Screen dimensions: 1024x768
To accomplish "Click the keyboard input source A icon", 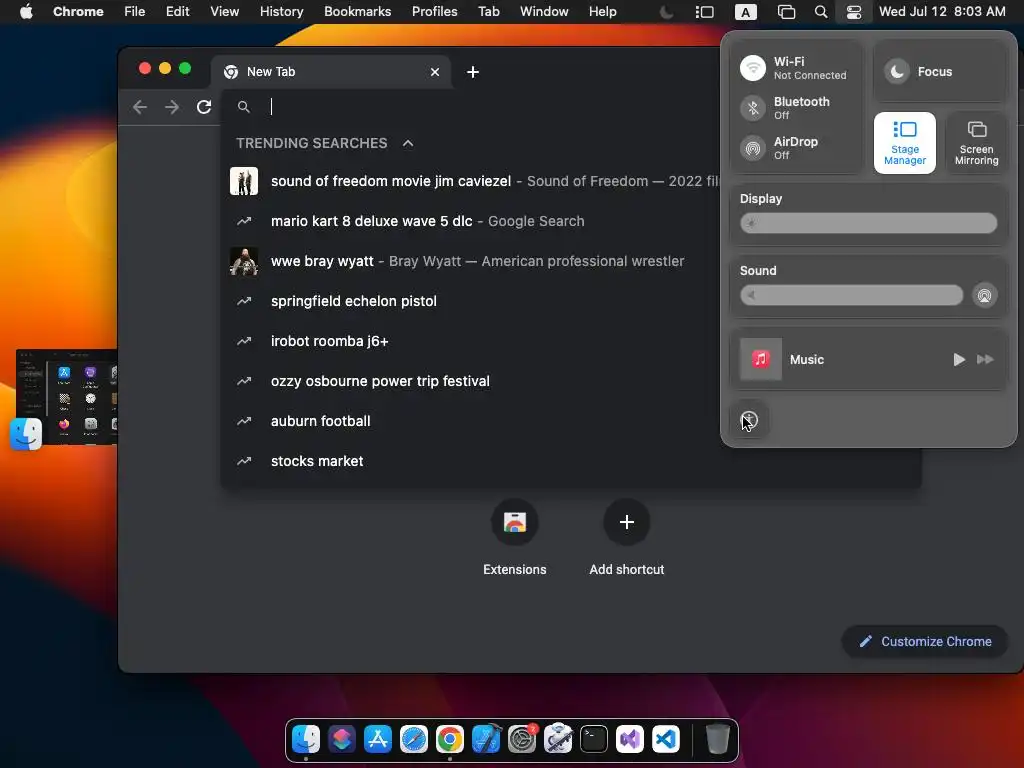I will 745,11.
